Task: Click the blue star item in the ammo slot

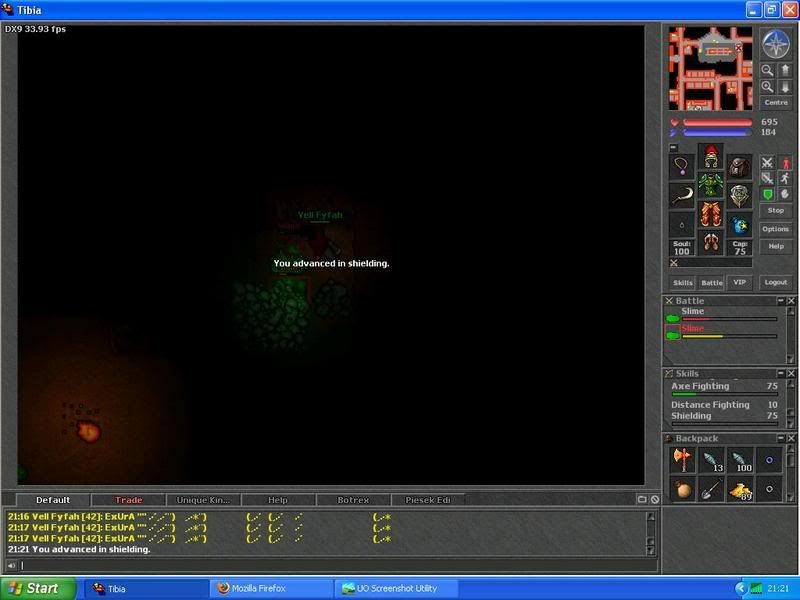Action: pyautogui.click(x=740, y=225)
